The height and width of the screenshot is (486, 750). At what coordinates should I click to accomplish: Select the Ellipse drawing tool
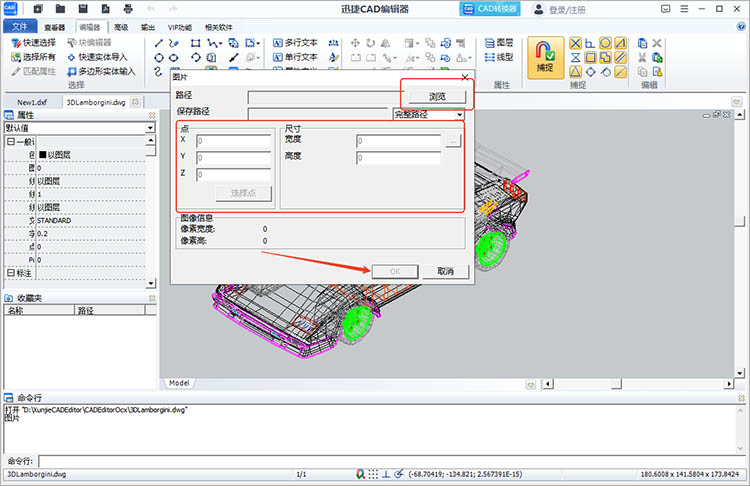tap(174, 58)
